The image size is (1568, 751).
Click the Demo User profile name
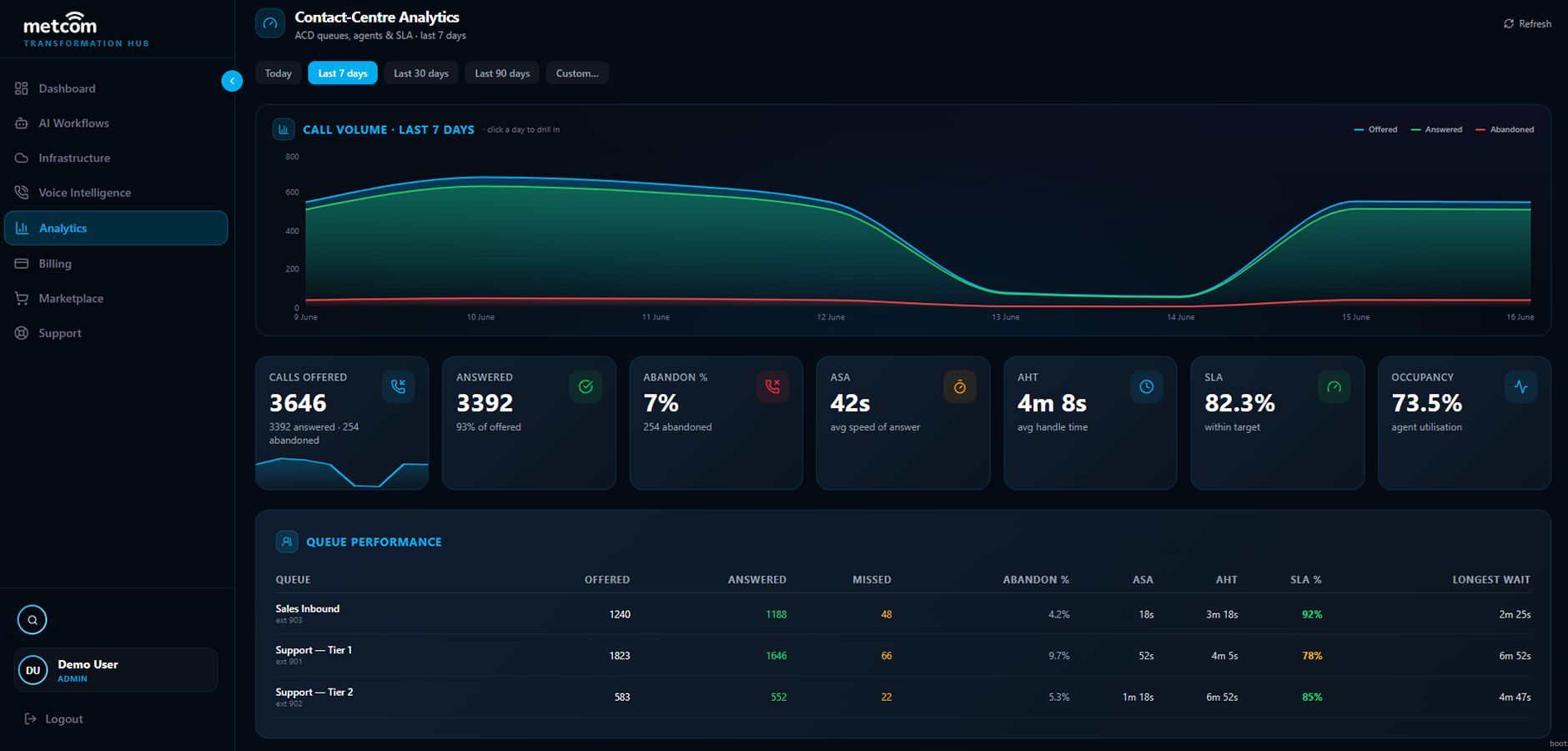pos(88,664)
